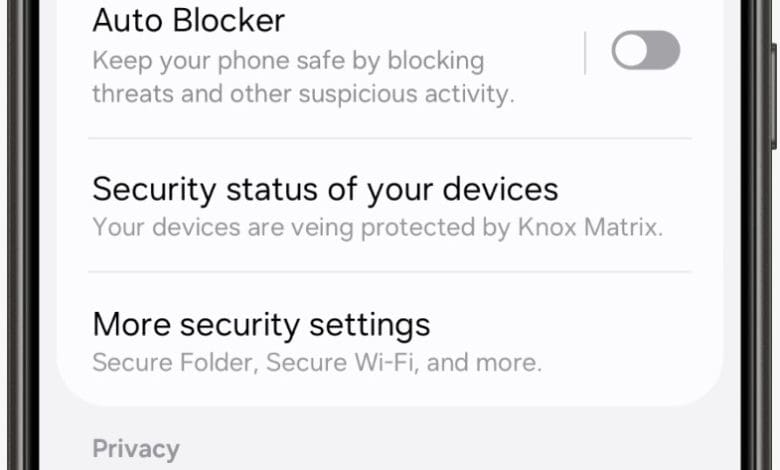Click the word 'devices' in the Security status heading
This screenshot has width=780, height=470.
pos(494,189)
